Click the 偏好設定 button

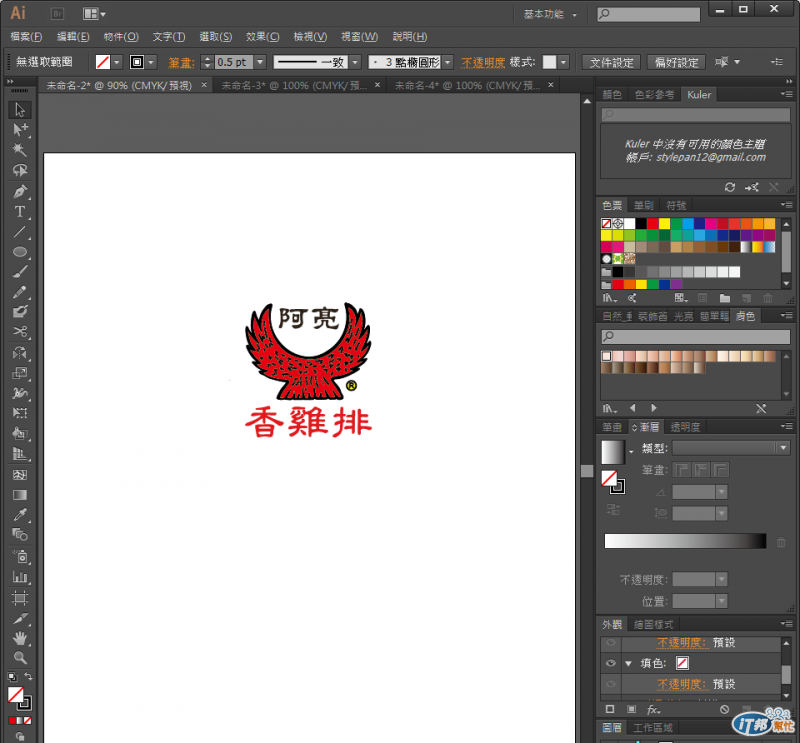click(676, 62)
